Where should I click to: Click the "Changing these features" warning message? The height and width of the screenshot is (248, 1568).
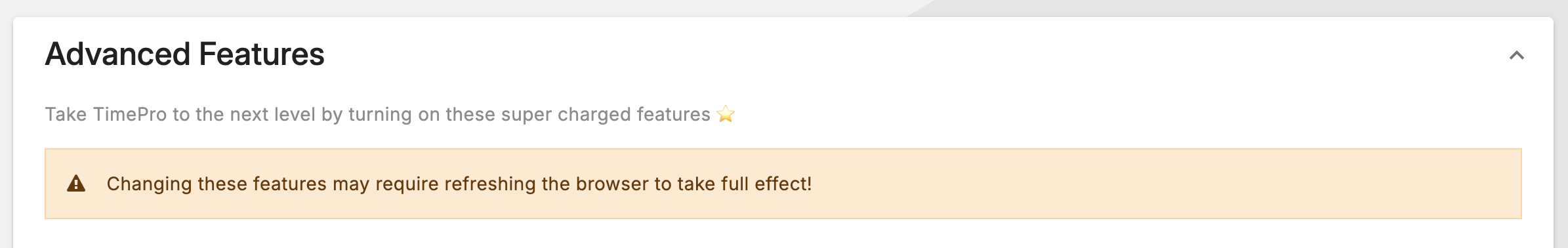(x=459, y=184)
